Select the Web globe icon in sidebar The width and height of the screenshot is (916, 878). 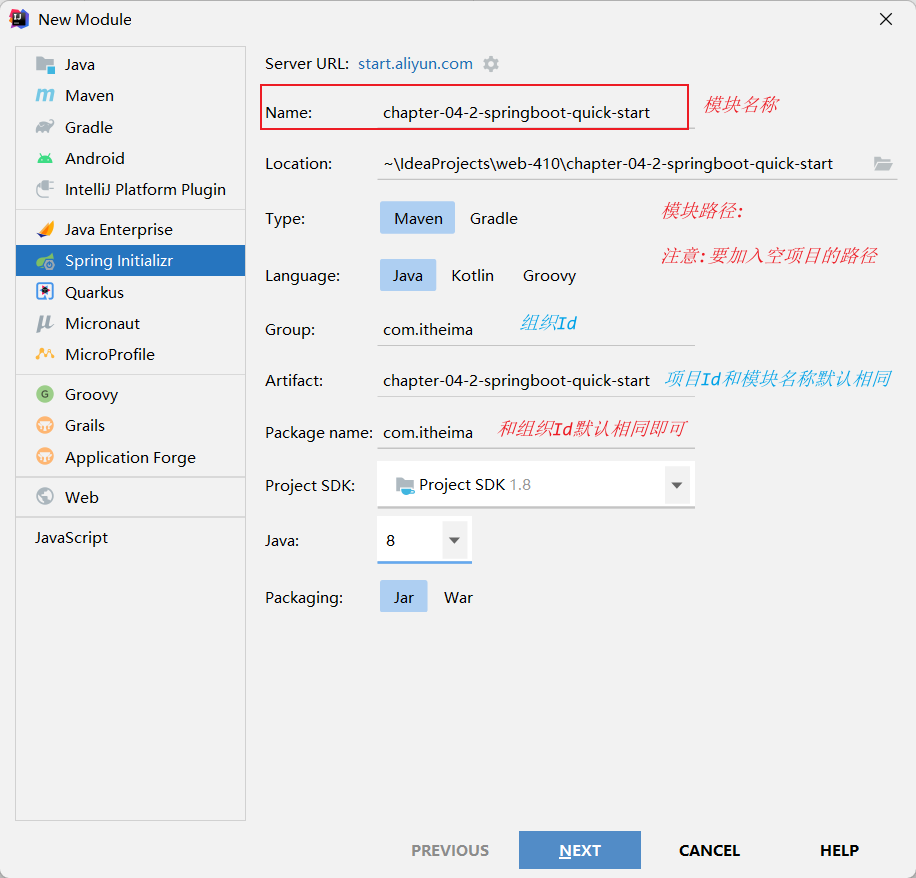coord(45,497)
